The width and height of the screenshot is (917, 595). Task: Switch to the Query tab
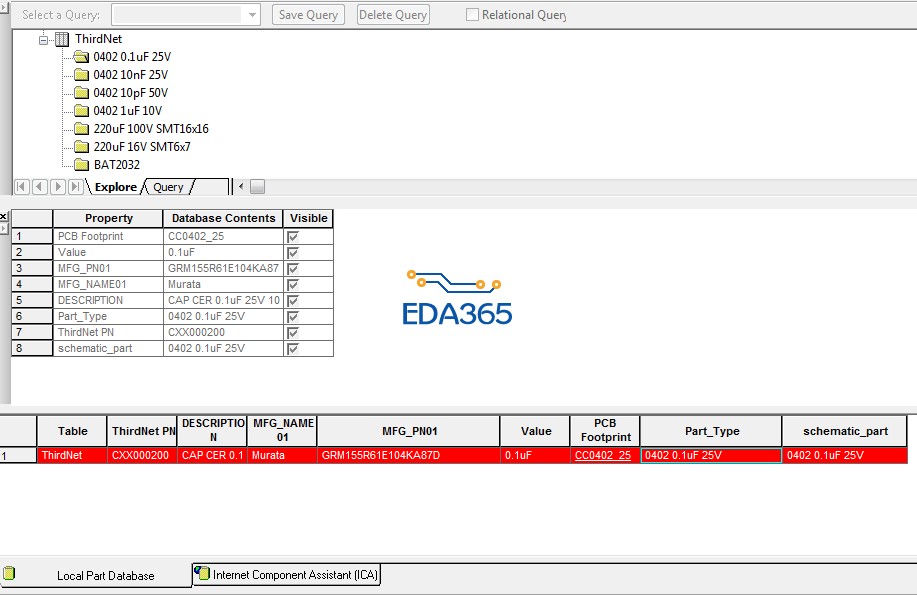168,187
